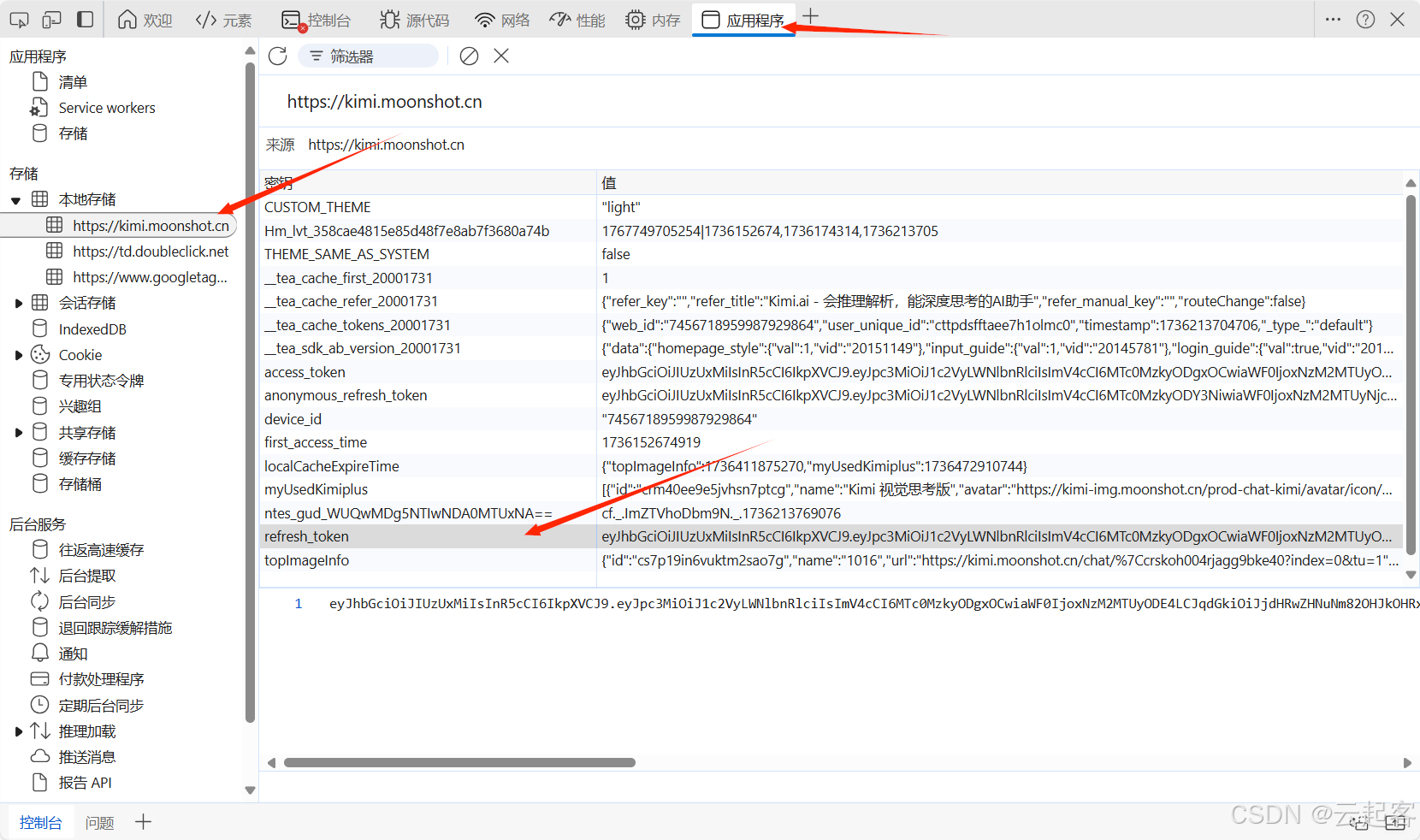Switch to bottom drawer 控制台 tab
The height and width of the screenshot is (840, 1420).
click(x=40, y=822)
